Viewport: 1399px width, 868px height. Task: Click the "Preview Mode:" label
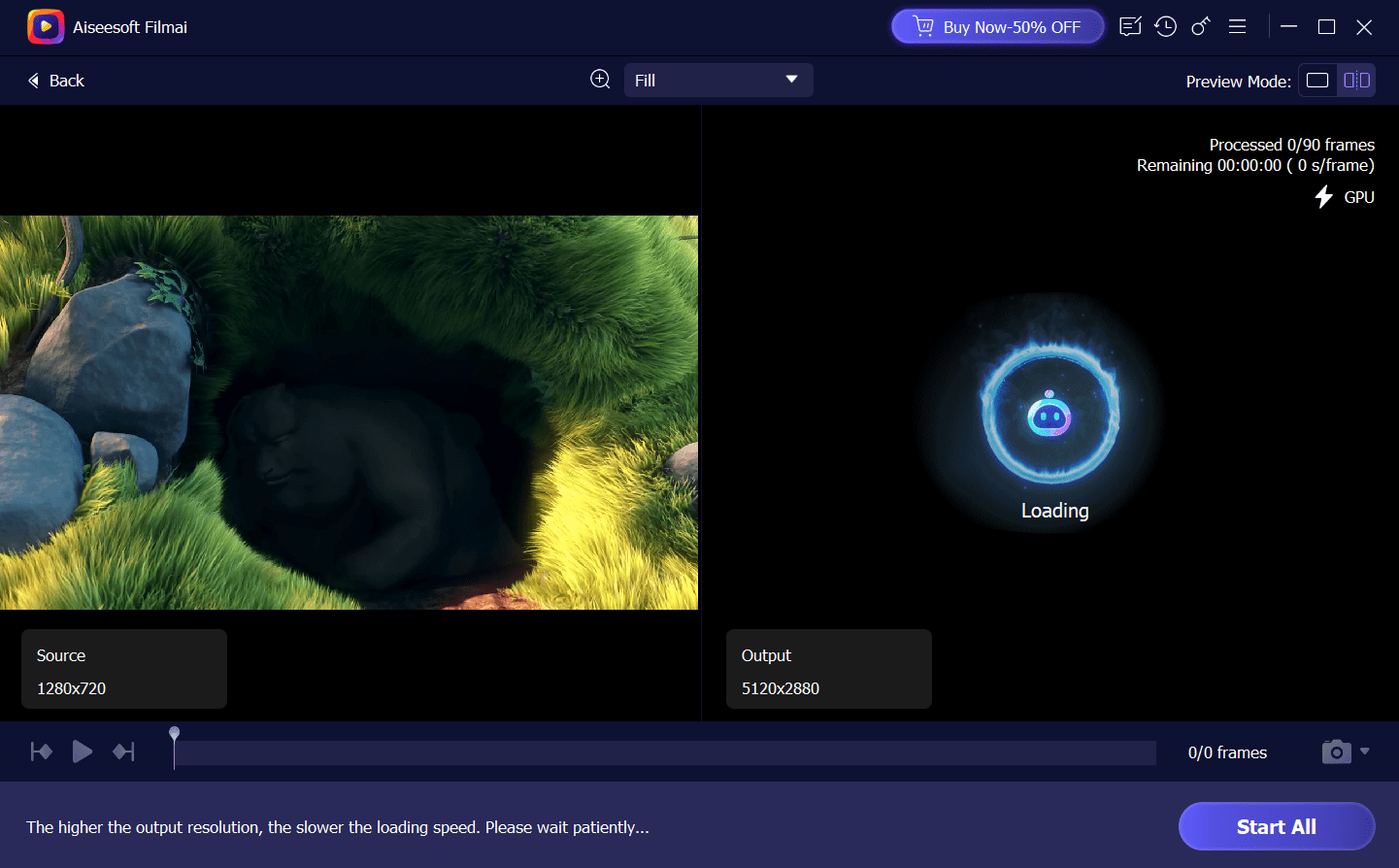click(1238, 82)
